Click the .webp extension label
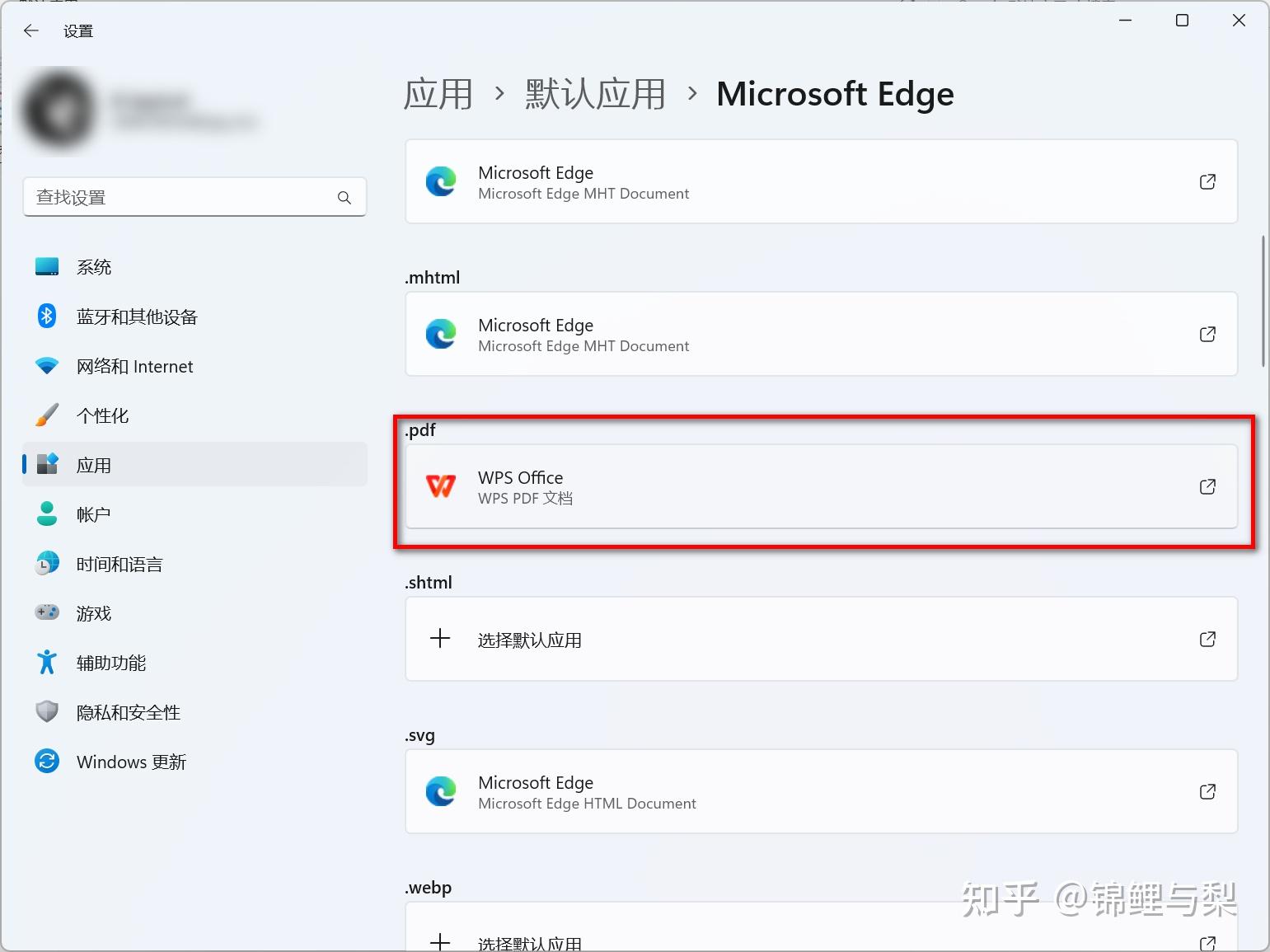Screen dimensions: 1270x952 click(x=429, y=888)
